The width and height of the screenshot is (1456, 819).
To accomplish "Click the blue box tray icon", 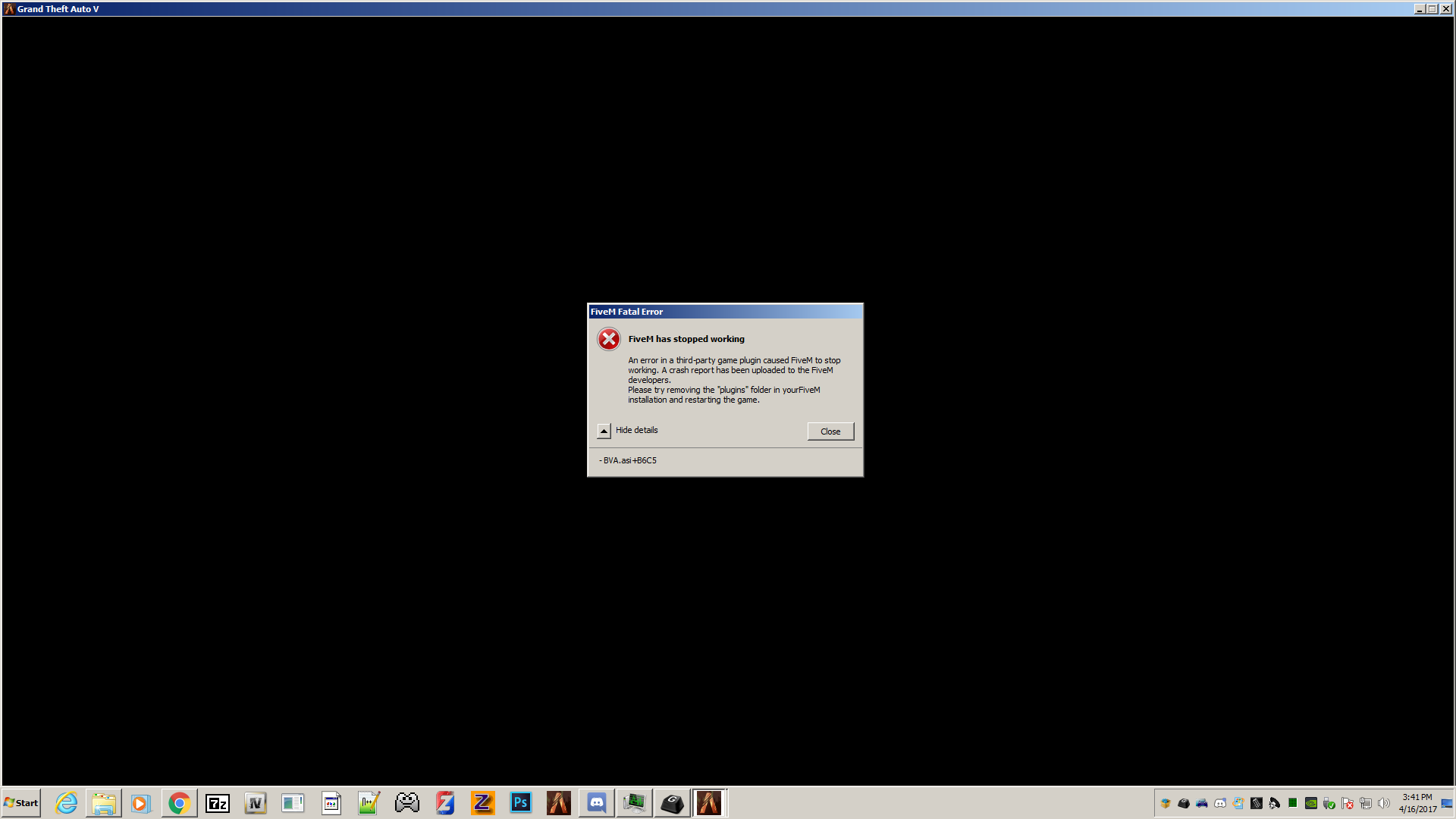I will point(1166,803).
